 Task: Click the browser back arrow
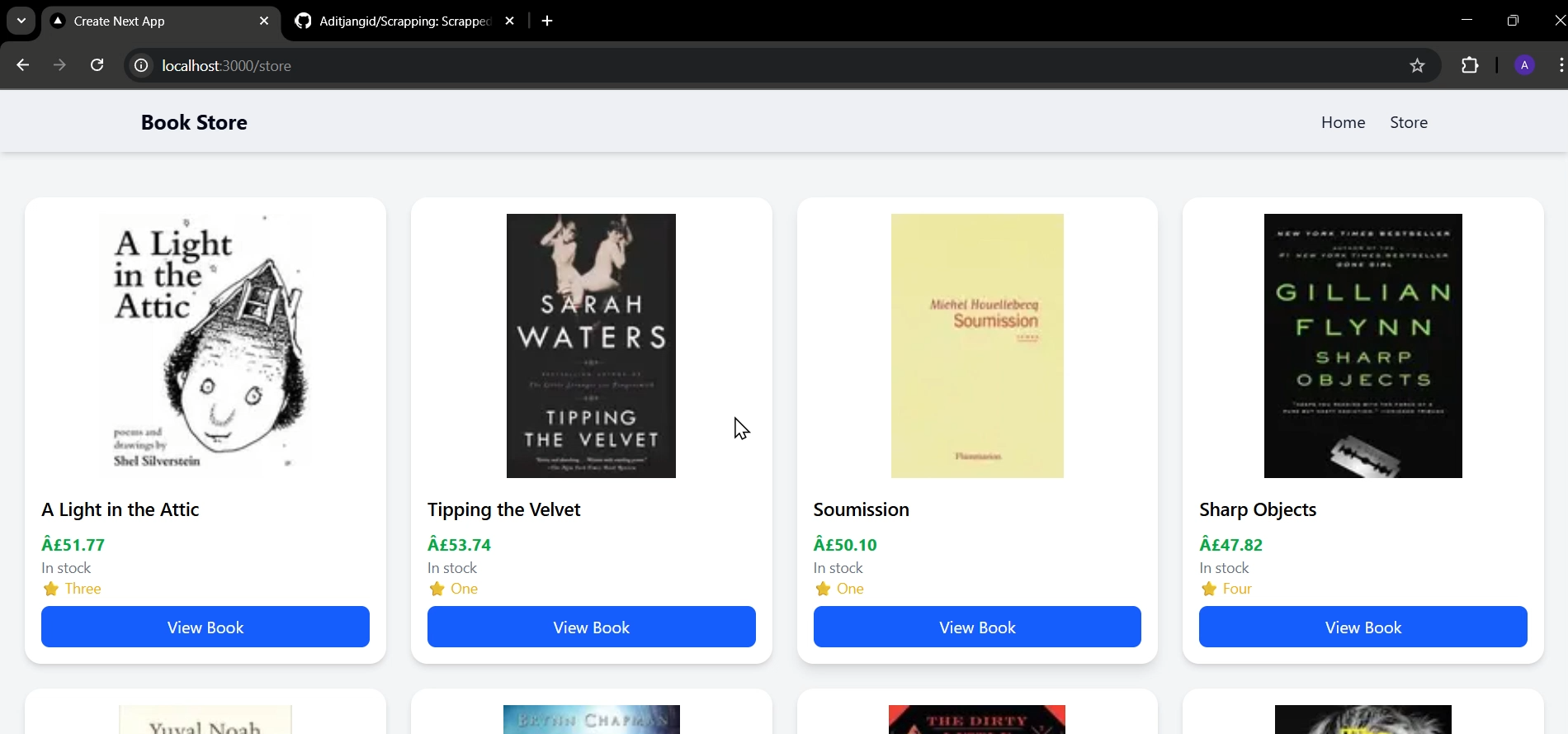23,65
